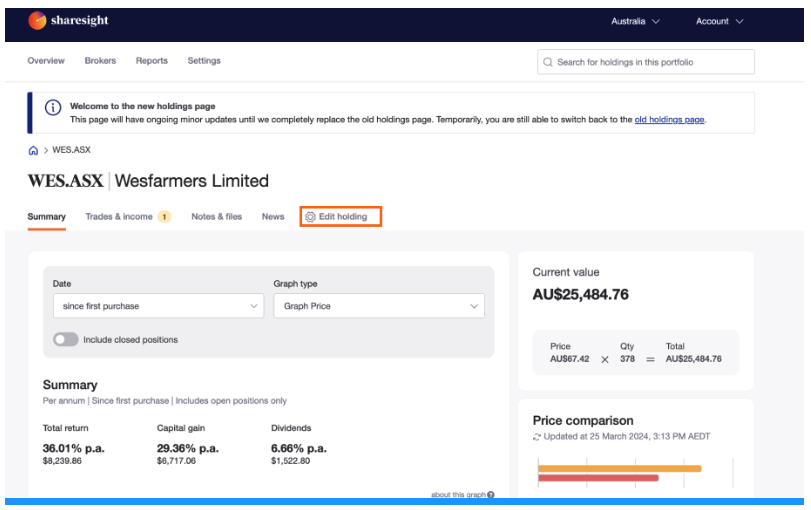This screenshot has height=510, width=811.
Task: Click the $1,522.80 dividends amount
Action: click(x=291, y=461)
